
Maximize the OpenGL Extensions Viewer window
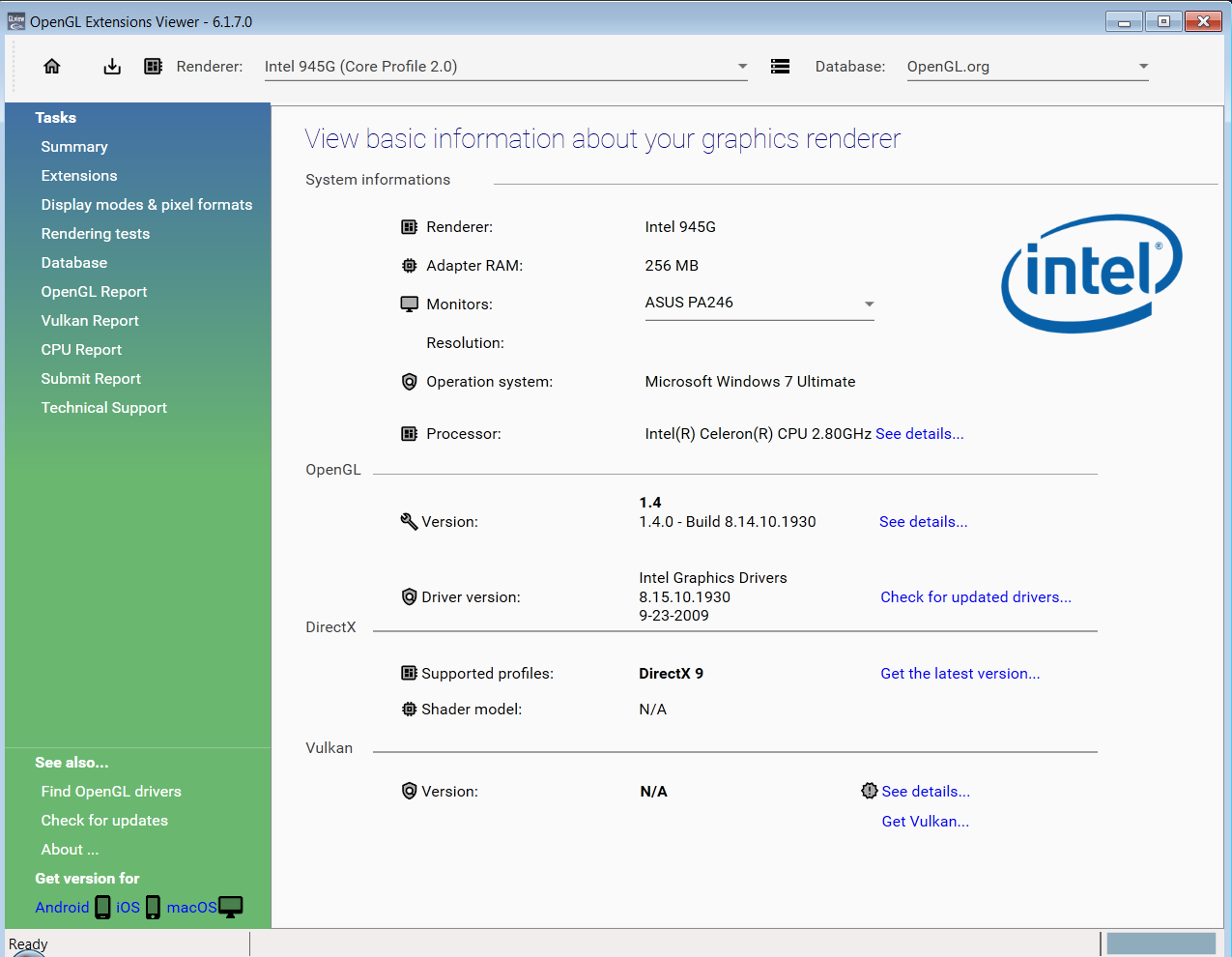[x=1163, y=21]
